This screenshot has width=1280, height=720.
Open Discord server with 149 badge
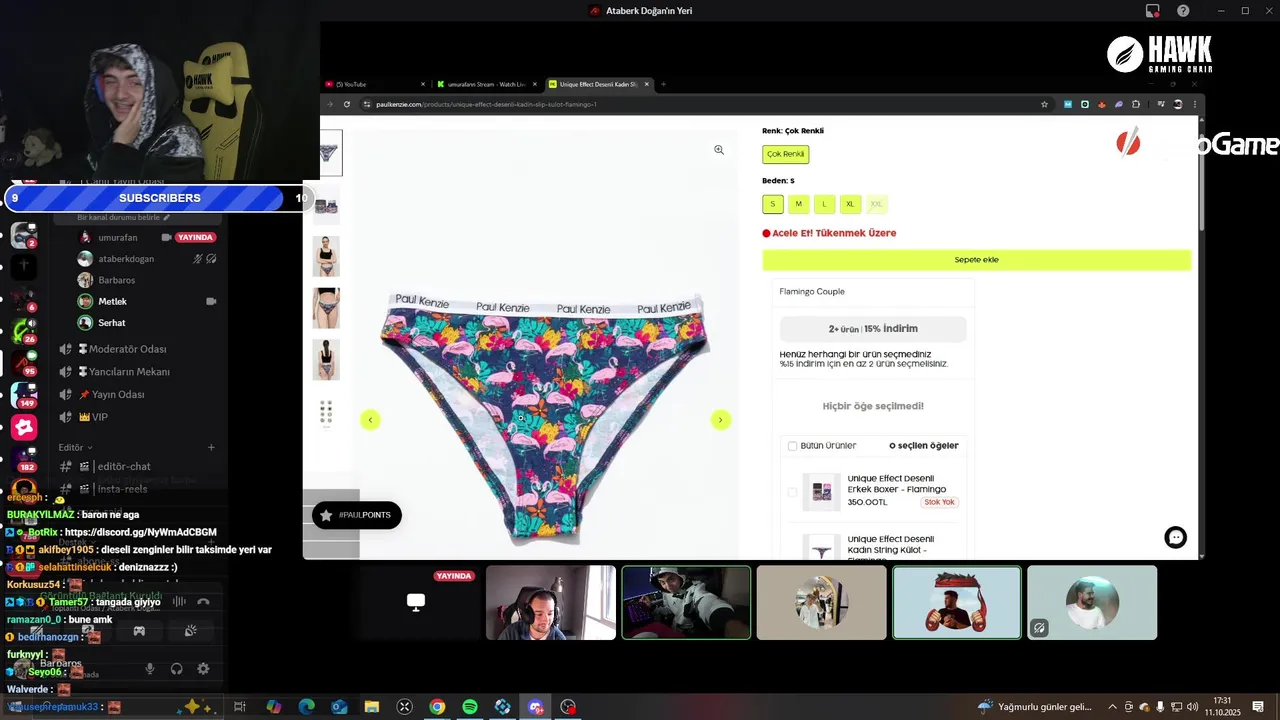[24, 393]
